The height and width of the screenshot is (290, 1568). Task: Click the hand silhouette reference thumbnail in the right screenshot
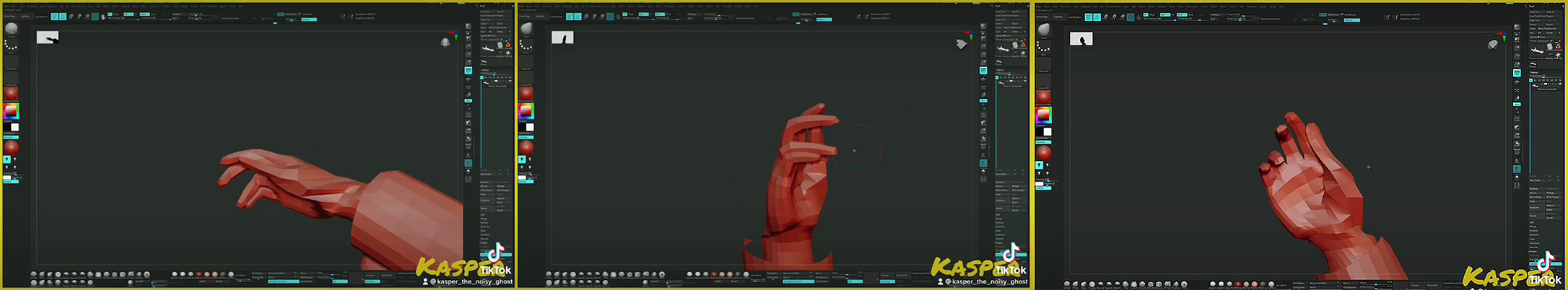pos(1081,39)
